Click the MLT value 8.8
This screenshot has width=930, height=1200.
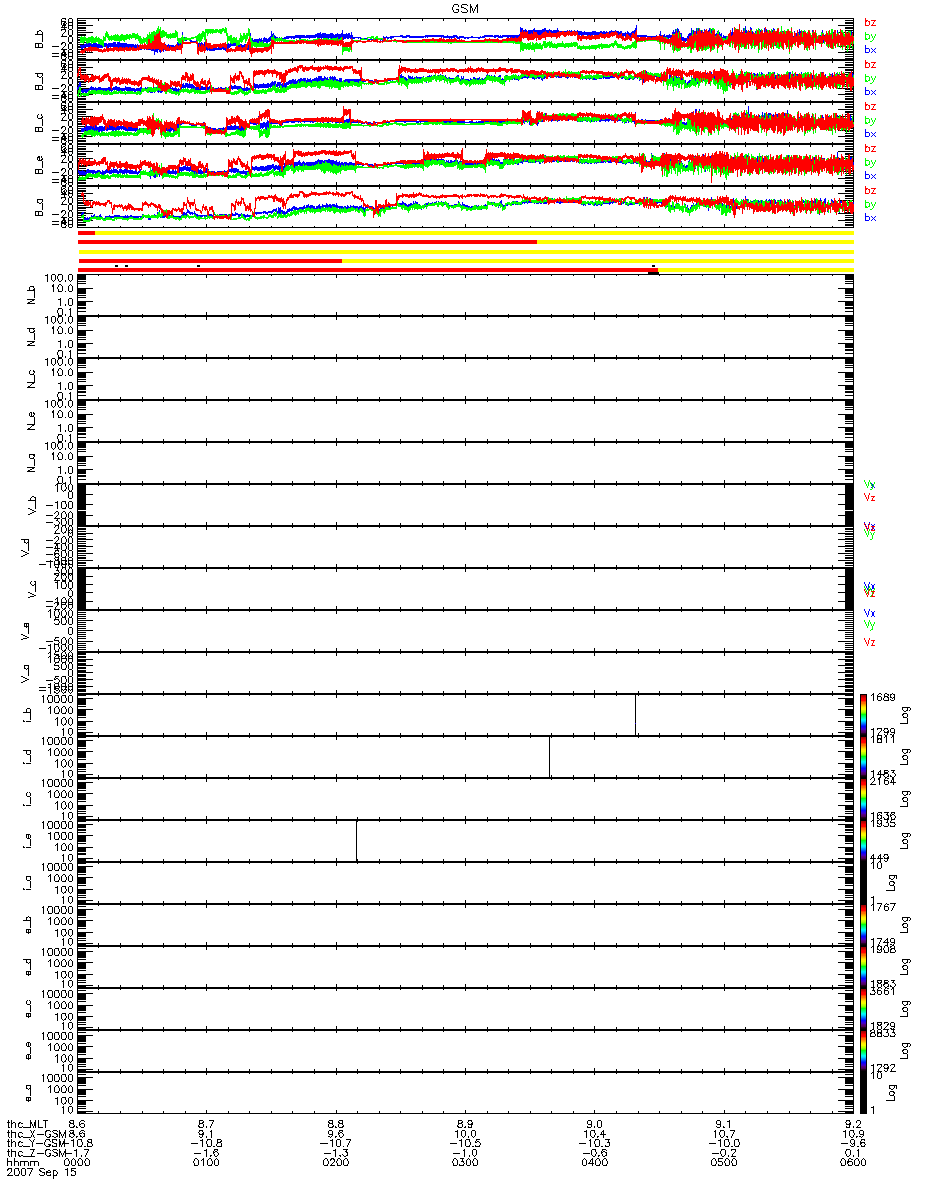pyautogui.click(x=336, y=1123)
